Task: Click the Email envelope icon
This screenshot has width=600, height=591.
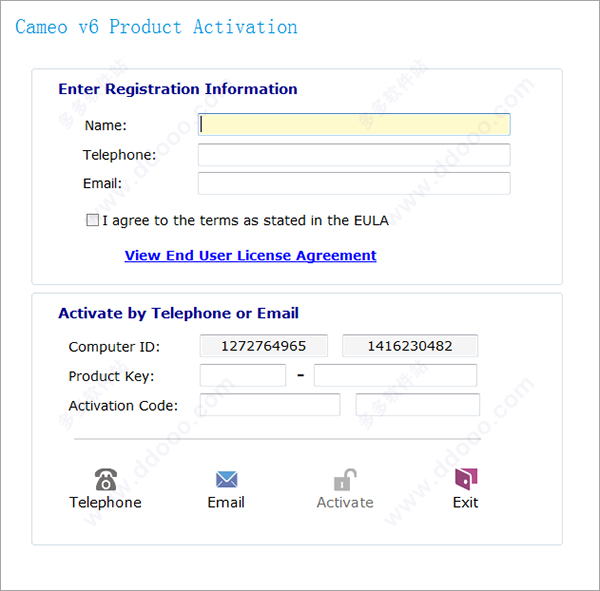Action: [x=227, y=479]
